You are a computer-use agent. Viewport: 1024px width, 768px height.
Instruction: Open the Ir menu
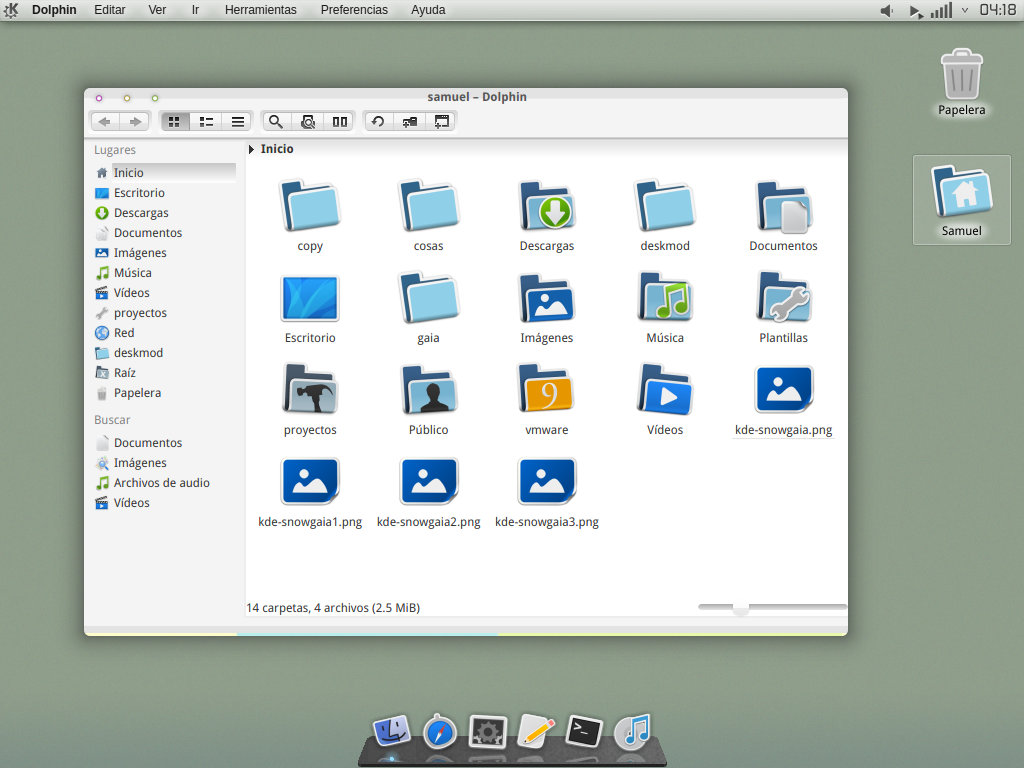(x=195, y=10)
